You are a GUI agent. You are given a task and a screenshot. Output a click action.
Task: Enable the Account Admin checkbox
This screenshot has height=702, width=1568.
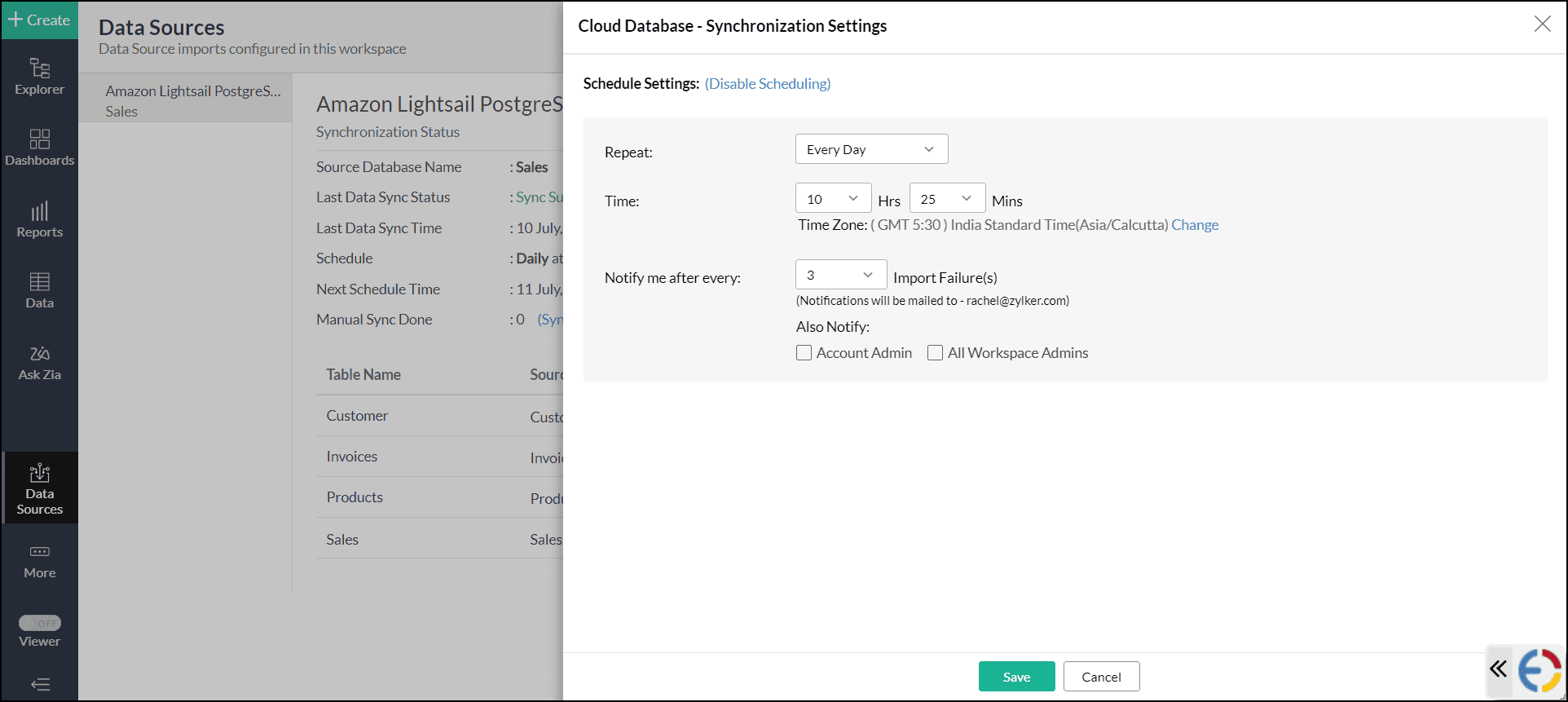pyautogui.click(x=804, y=353)
